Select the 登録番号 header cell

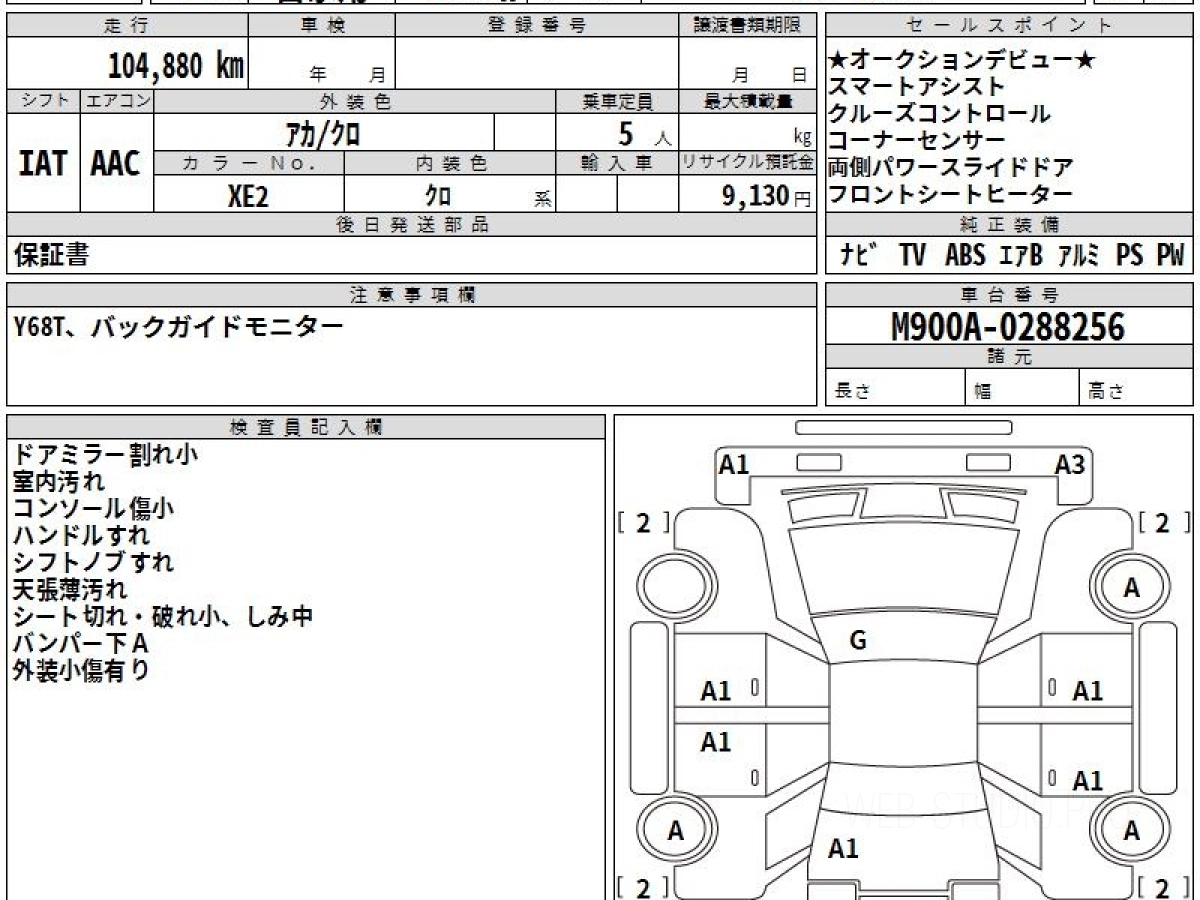537,26
